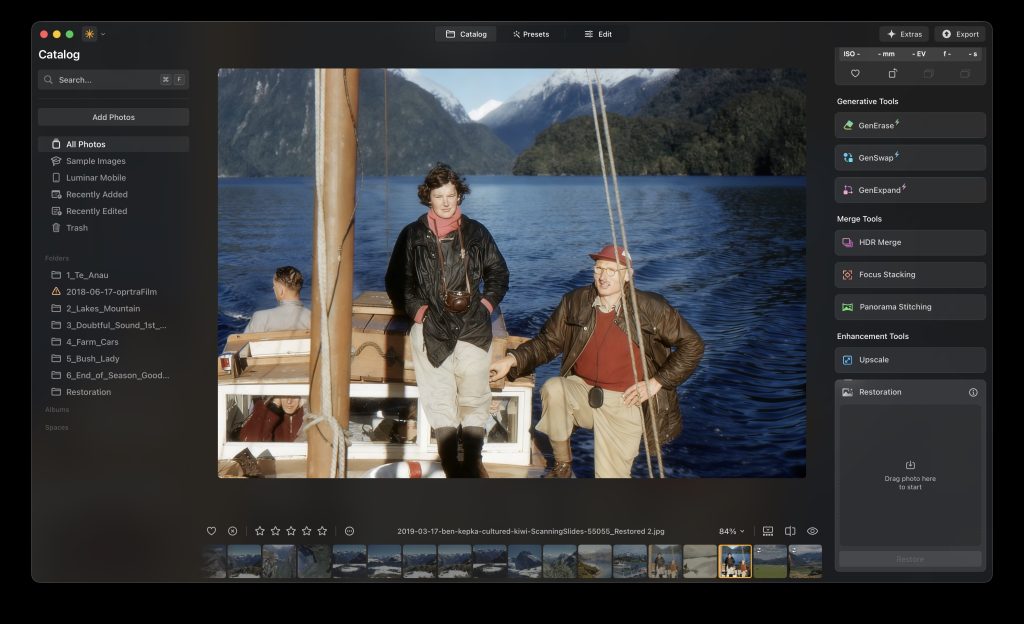Collapse the Folders section in the sidebar
The width and height of the screenshot is (1024, 624).
(57, 258)
